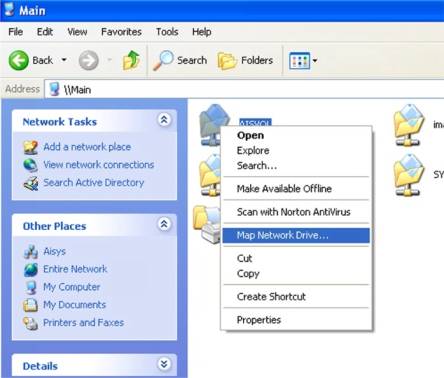Open Aisys link in Other Places
The image size is (444, 378).
click(54, 251)
